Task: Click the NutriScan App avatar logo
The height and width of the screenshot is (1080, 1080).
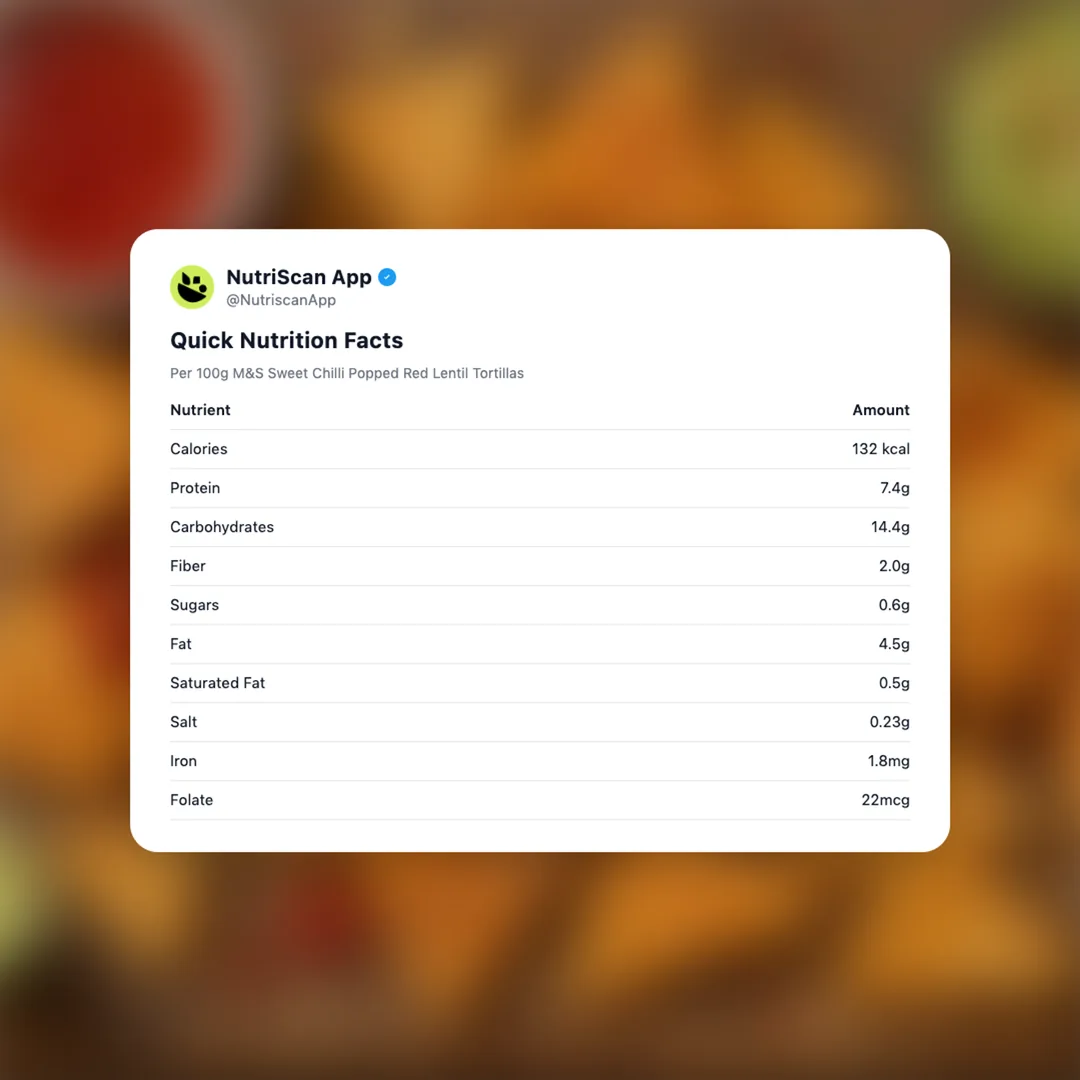Action: [x=192, y=287]
